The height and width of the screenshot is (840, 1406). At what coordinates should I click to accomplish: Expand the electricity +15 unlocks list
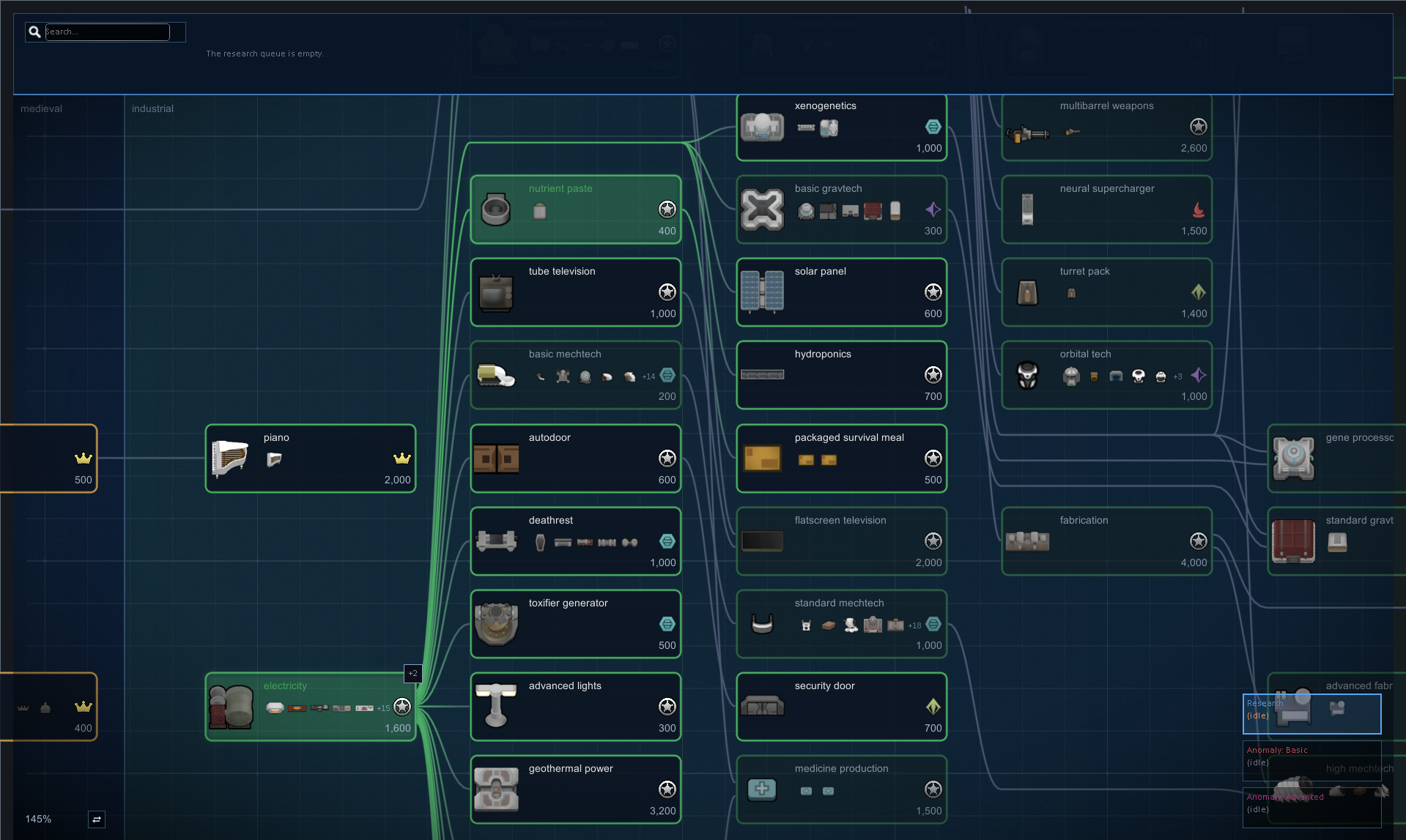(x=383, y=708)
